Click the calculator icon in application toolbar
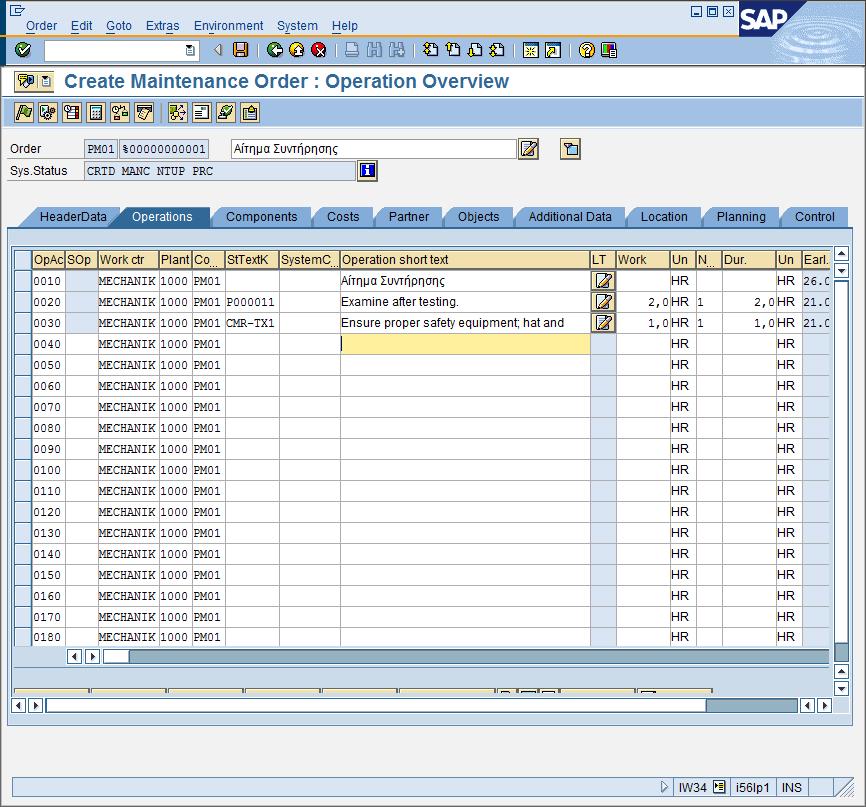This screenshot has width=866, height=807. (x=96, y=113)
